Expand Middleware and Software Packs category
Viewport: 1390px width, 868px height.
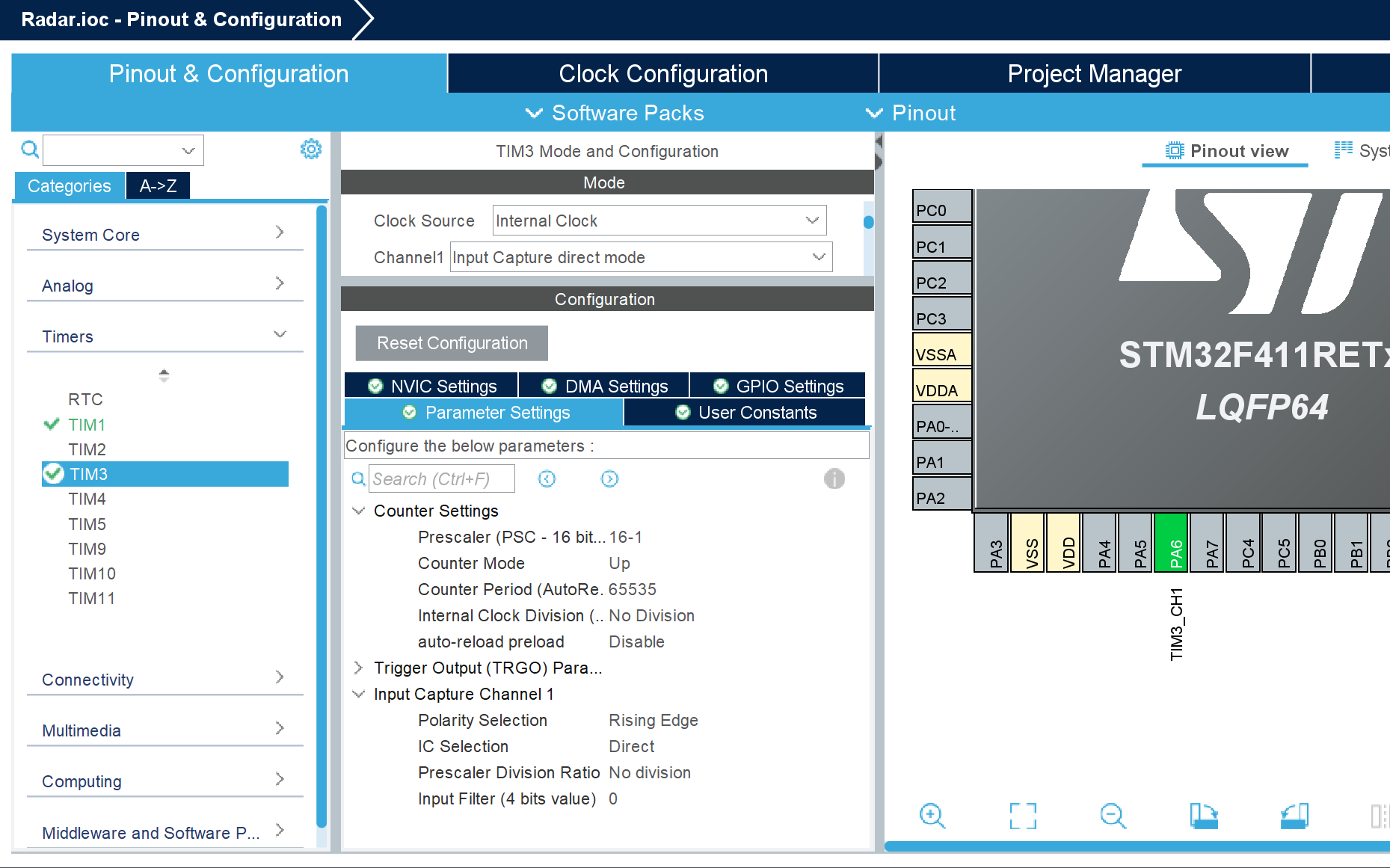pos(164,832)
